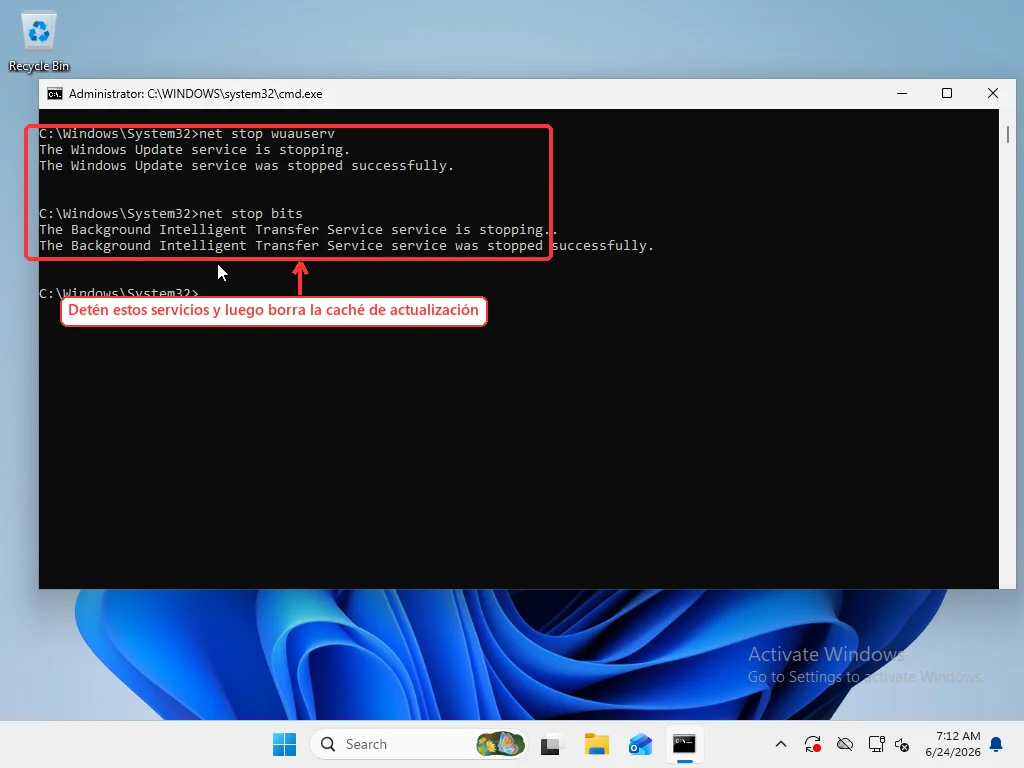The image size is (1024, 768).
Task: Click 'Background Intelligent Transfer Service service is stopping' line
Action: pyautogui.click(x=298, y=230)
